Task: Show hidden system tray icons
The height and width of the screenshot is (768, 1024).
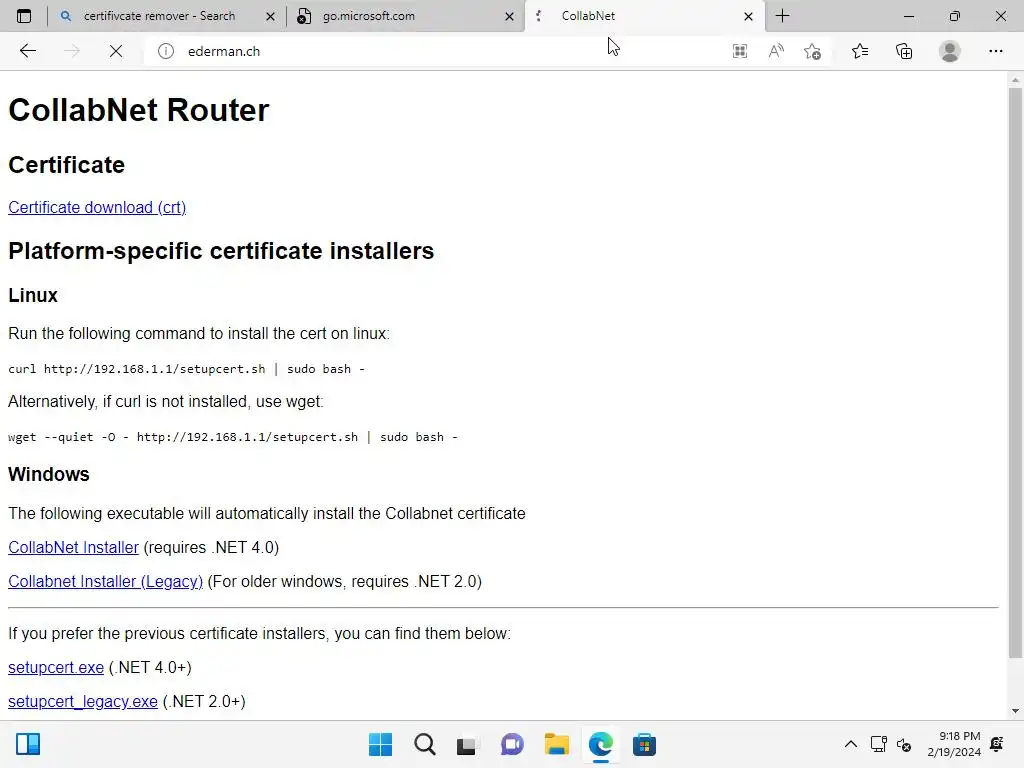Action: [x=850, y=744]
